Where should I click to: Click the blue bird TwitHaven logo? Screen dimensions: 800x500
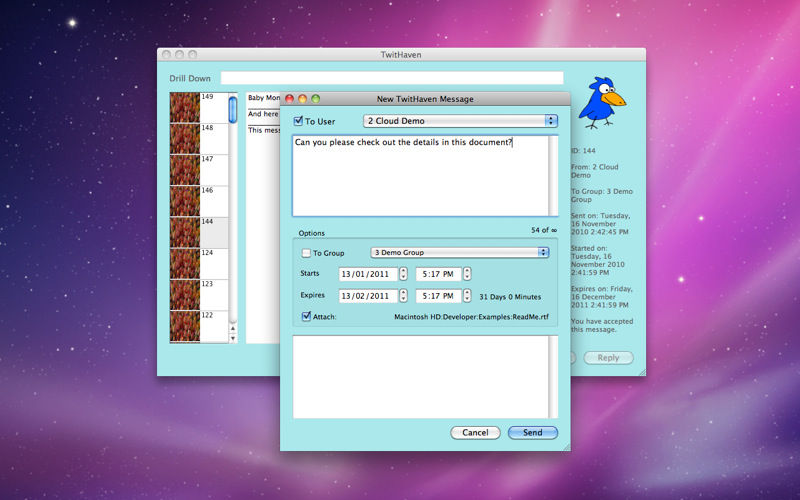(x=602, y=103)
